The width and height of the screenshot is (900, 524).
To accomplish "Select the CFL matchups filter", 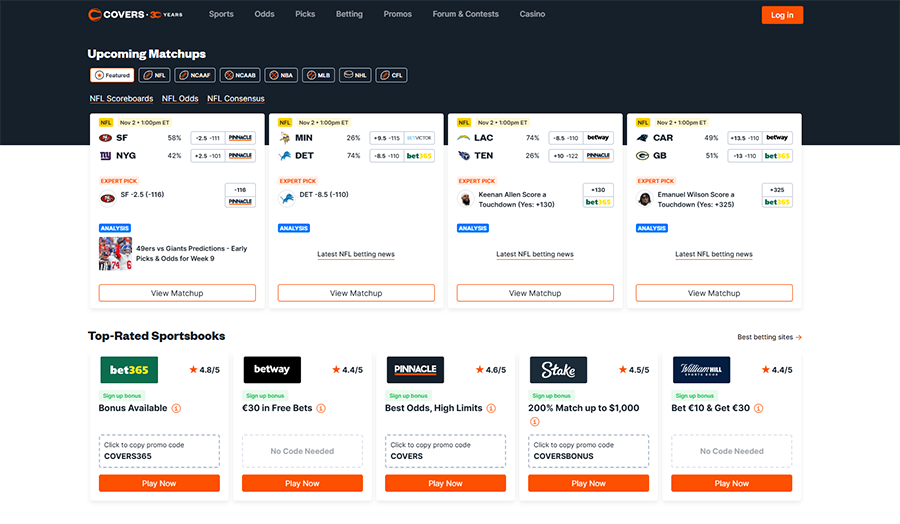I will (x=391, y=75).
